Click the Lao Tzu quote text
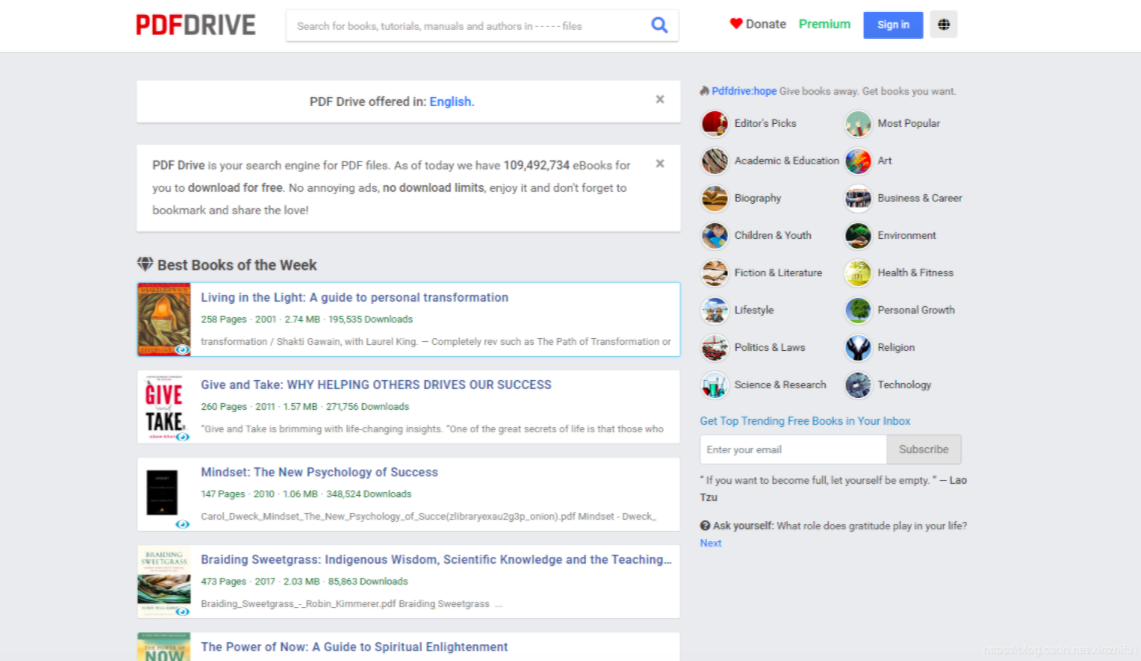This screenshot has width=1141, height=661. click(x=833, y=488)
